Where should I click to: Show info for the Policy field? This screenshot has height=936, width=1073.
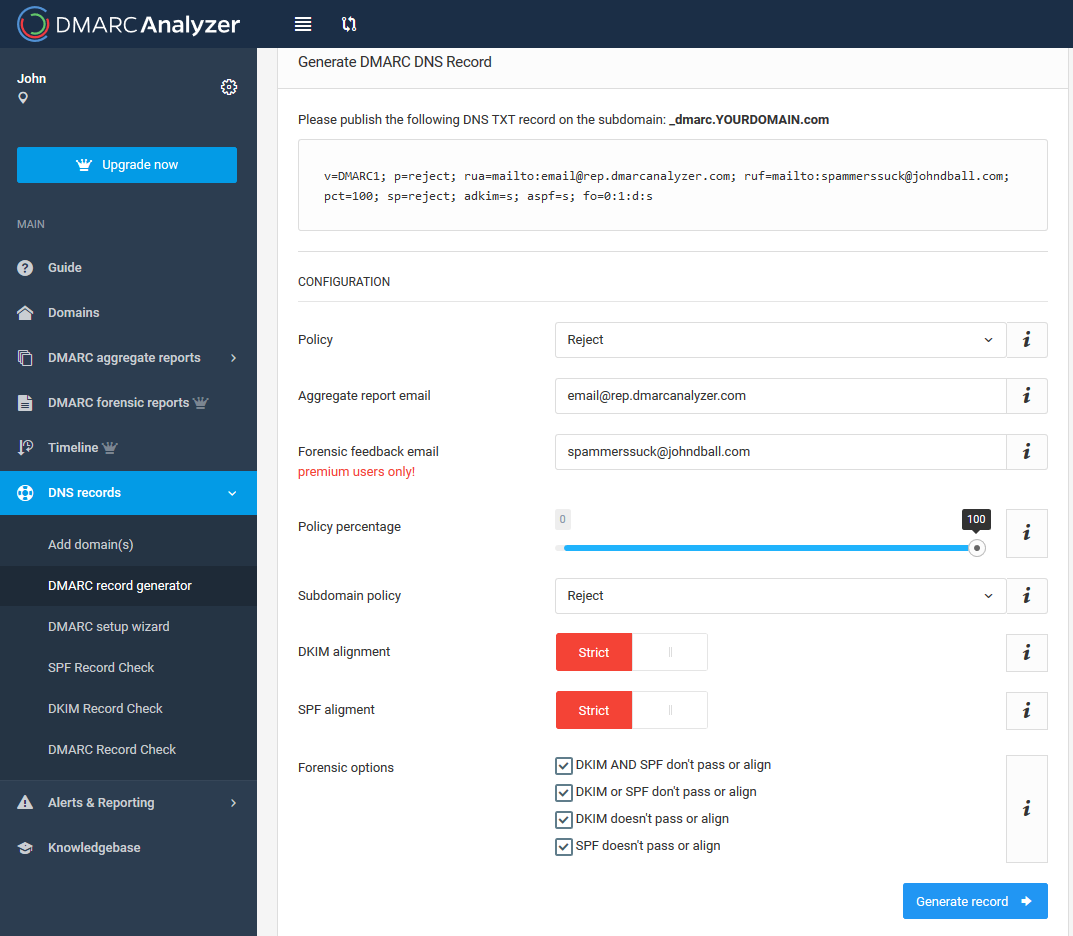(1026, 340)
